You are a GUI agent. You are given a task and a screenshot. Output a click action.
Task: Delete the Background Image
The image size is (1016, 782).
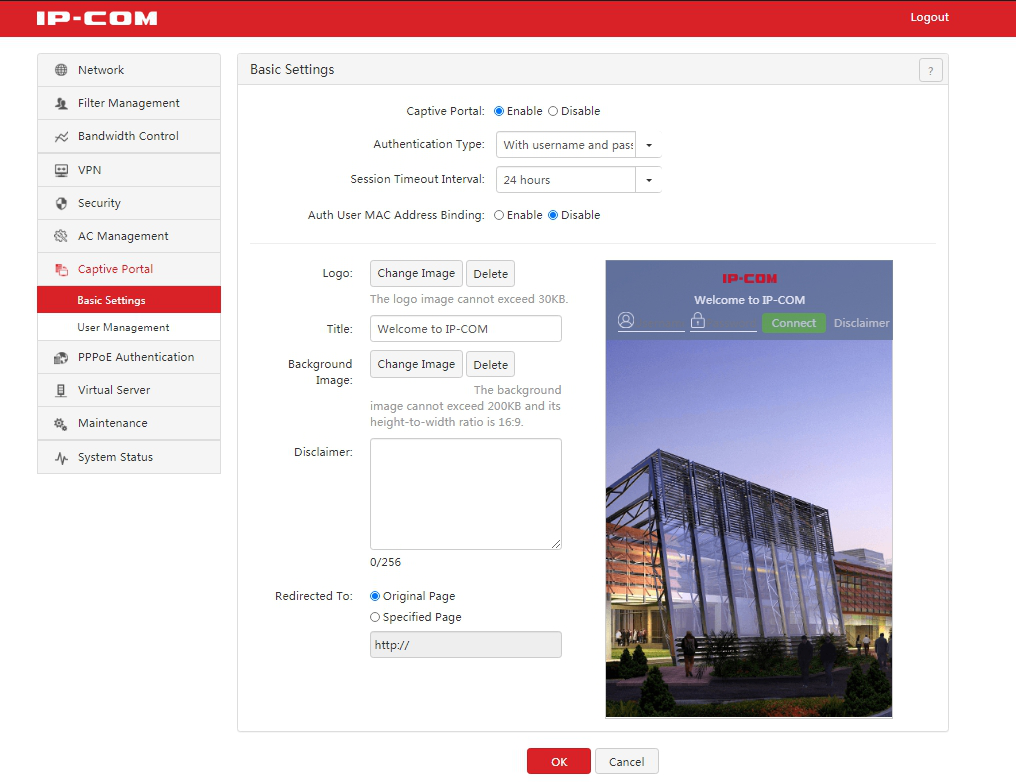[491, 364]
